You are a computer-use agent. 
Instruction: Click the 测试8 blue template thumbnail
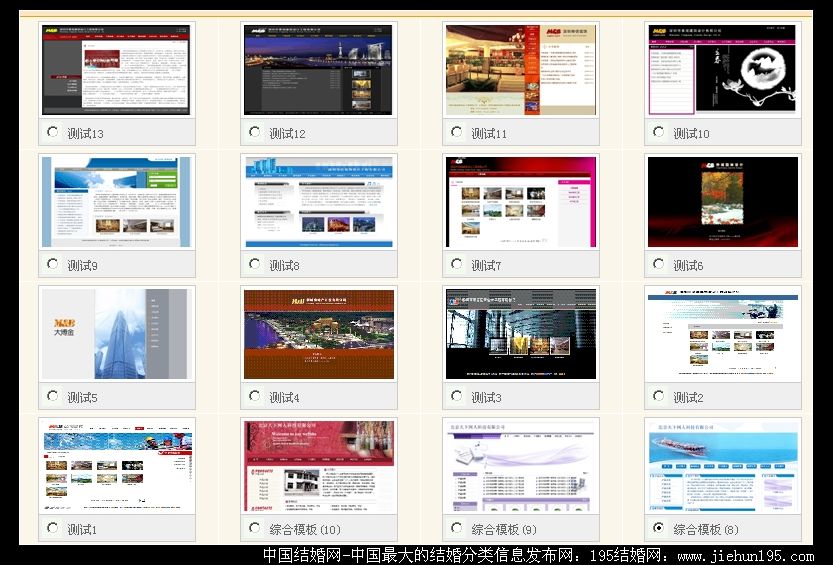click(319, 201)
